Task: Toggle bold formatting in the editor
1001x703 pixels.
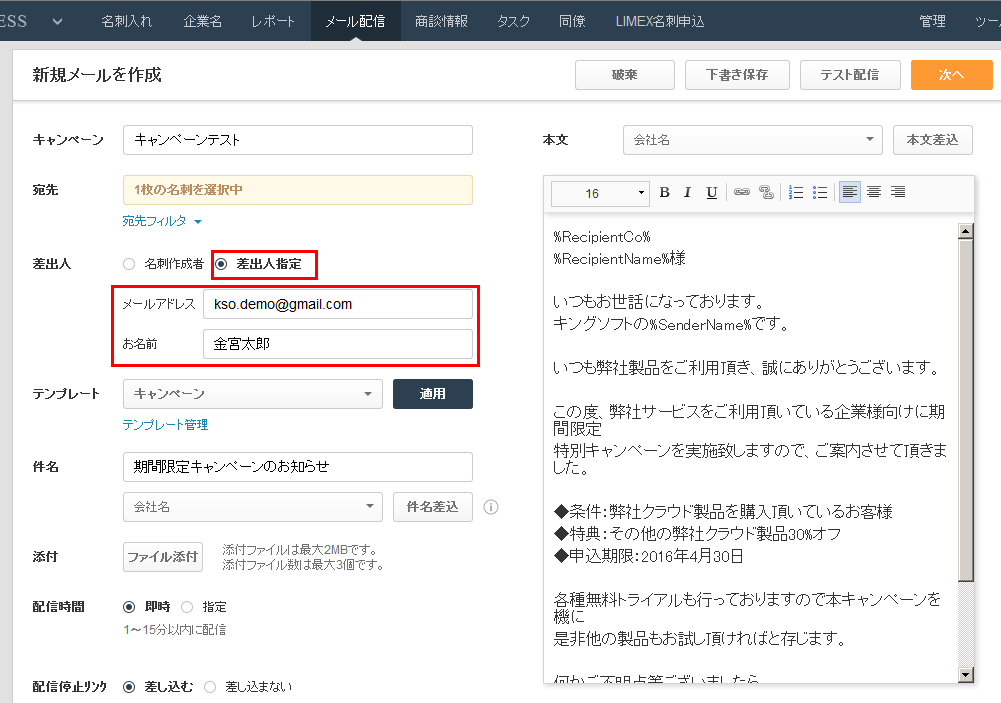Action: coord(664,193)
